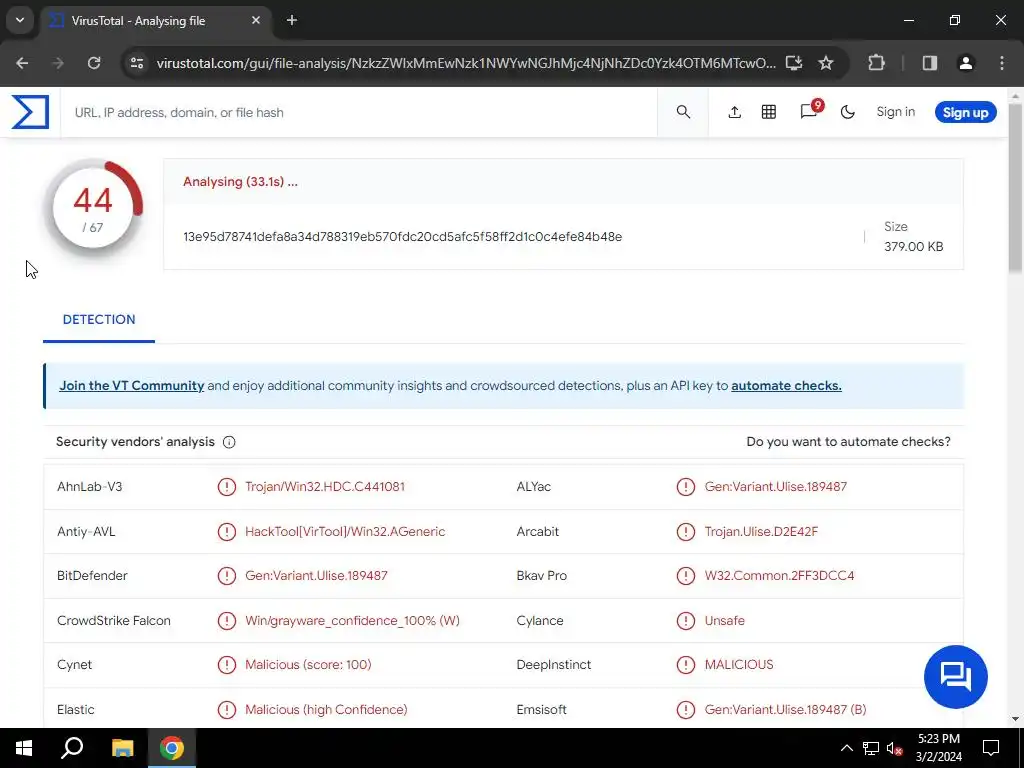This screenshot has height=768, width=1024.
Task: Open File Explorer from the taskbar
Action: tap(122, 748)
